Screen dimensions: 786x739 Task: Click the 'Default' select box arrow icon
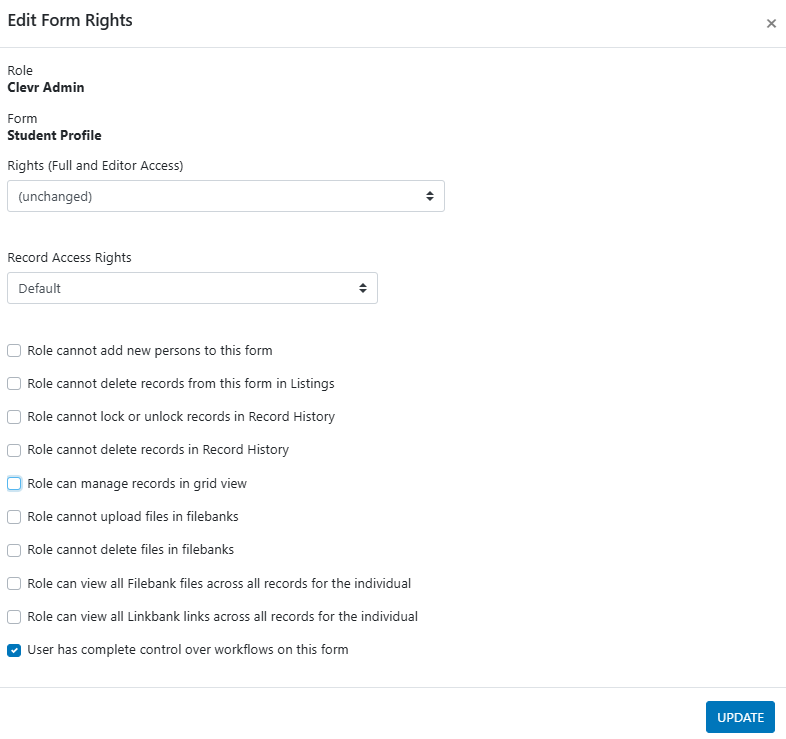click(363, 289)
